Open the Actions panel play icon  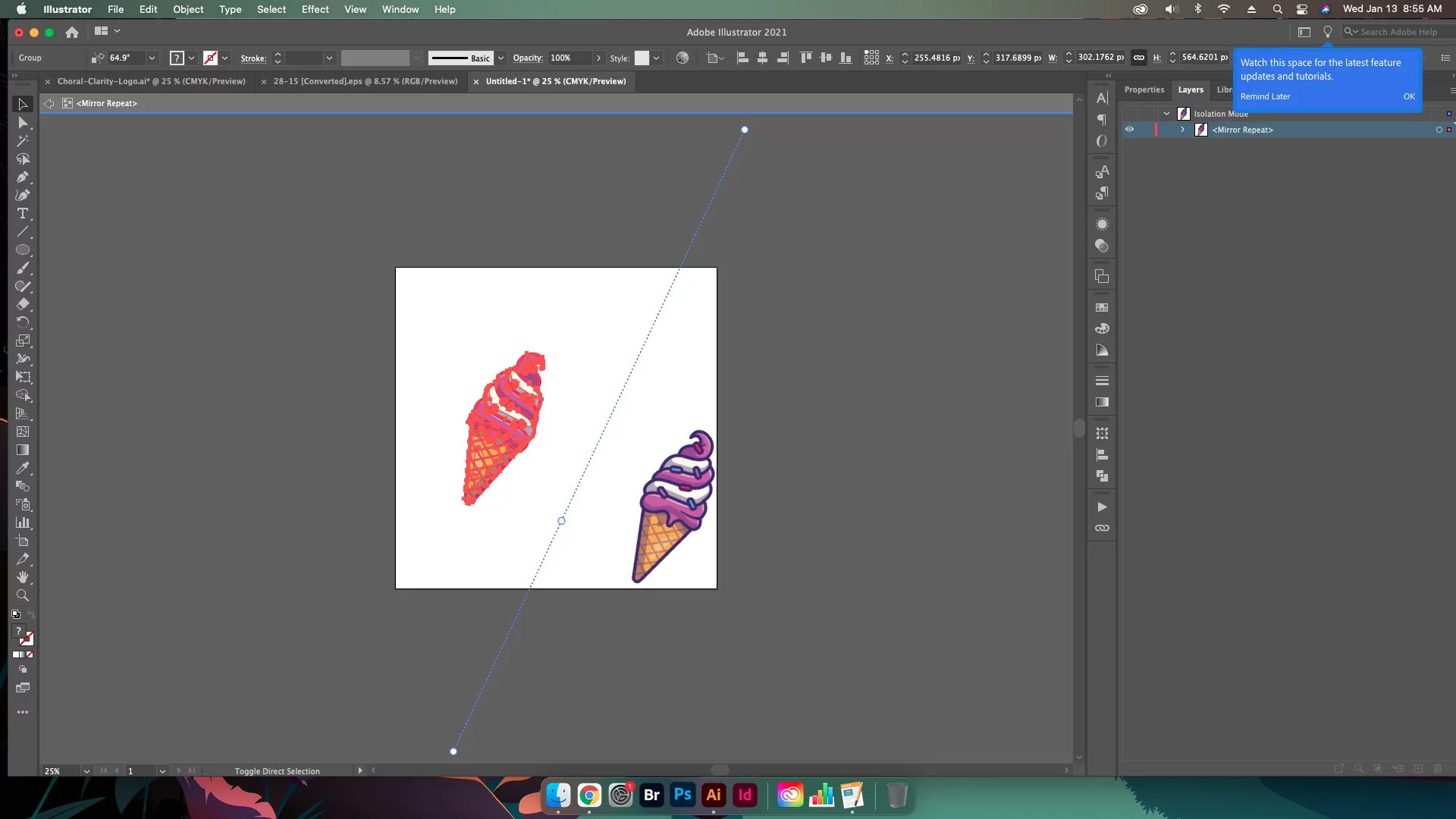point(1102,507)
